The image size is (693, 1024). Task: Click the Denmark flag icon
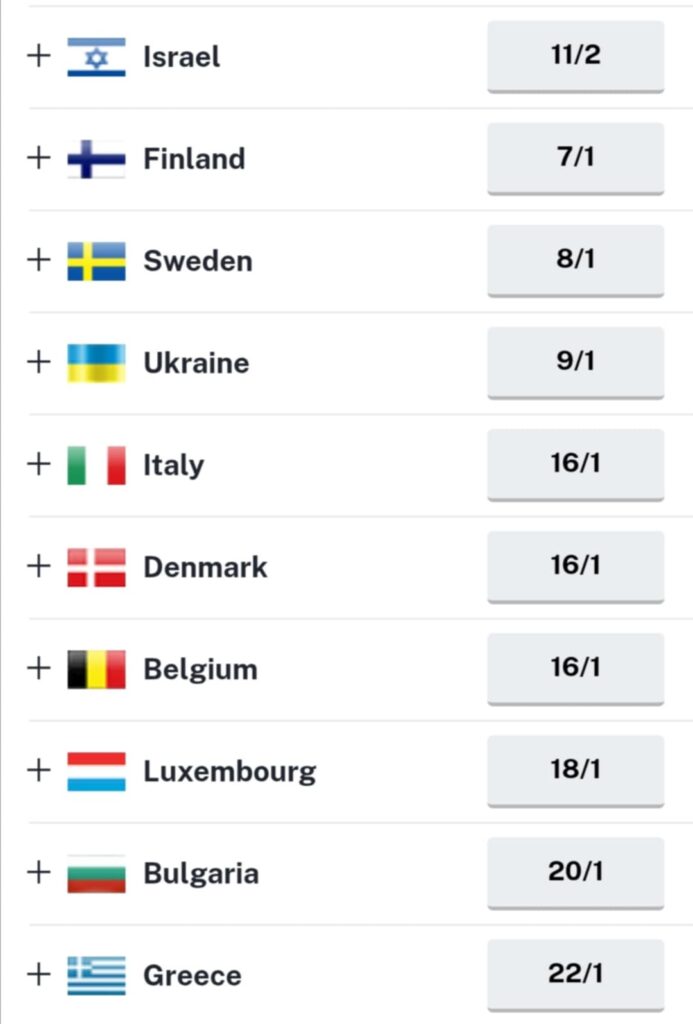pyautogui.click(x=96, y=567)
